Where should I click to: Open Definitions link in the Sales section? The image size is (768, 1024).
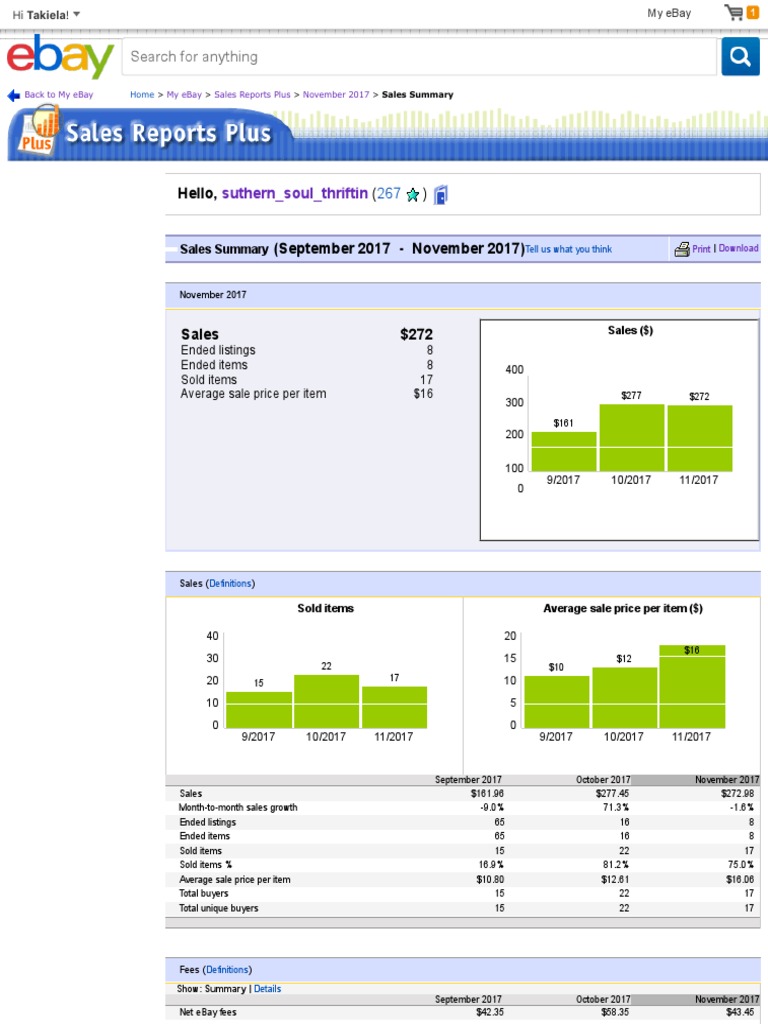[x=230, y=583]
